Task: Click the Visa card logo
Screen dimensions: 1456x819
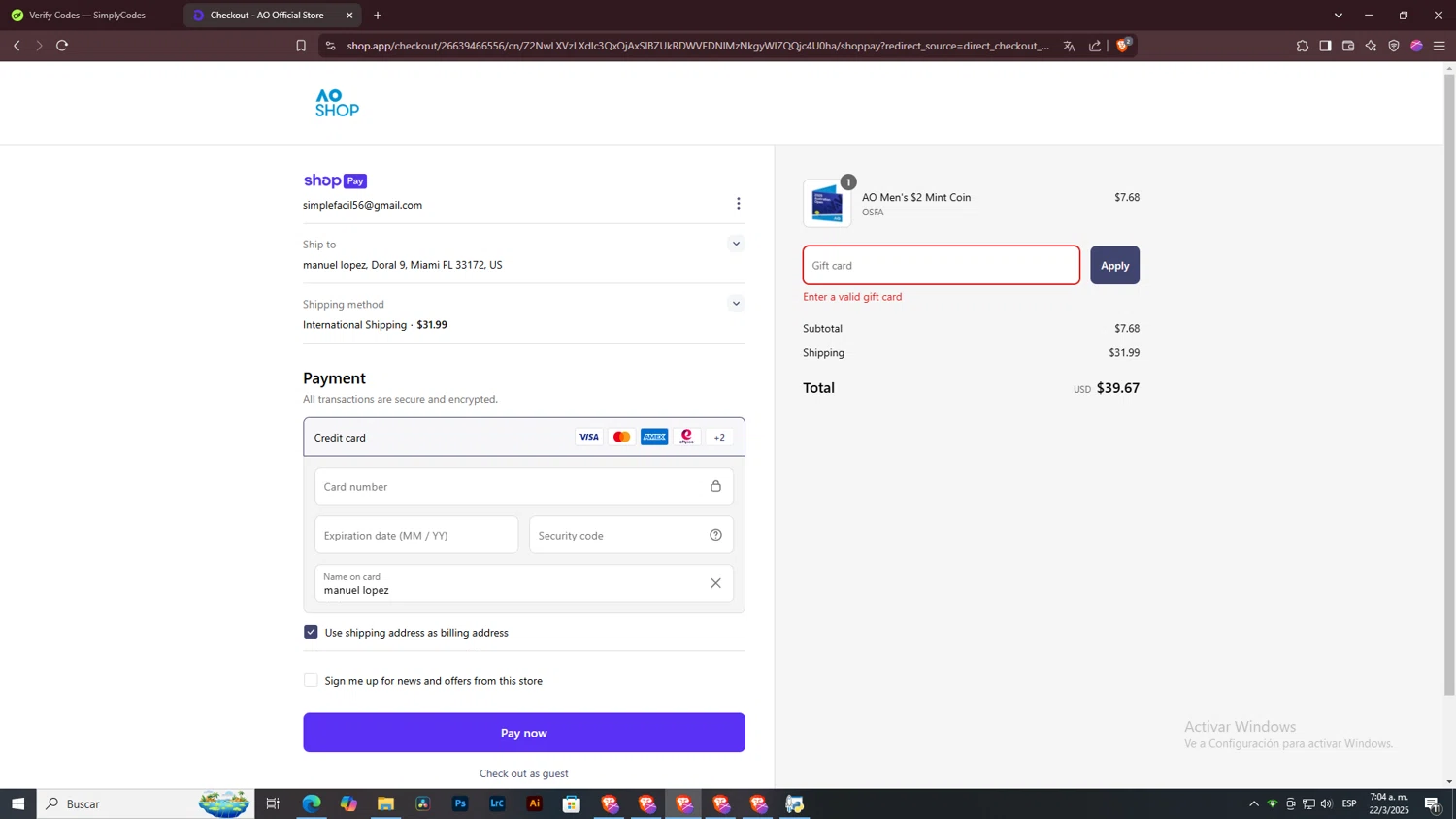Action: 589,437
